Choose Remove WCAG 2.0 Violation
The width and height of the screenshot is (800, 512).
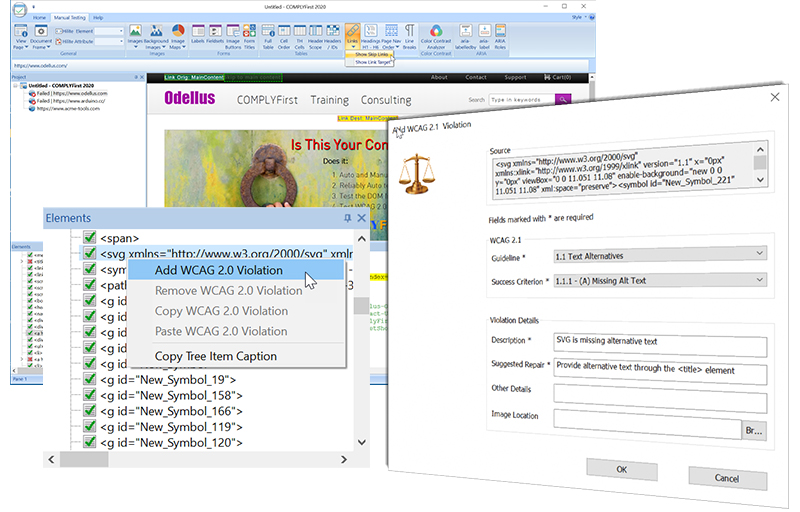229,291
